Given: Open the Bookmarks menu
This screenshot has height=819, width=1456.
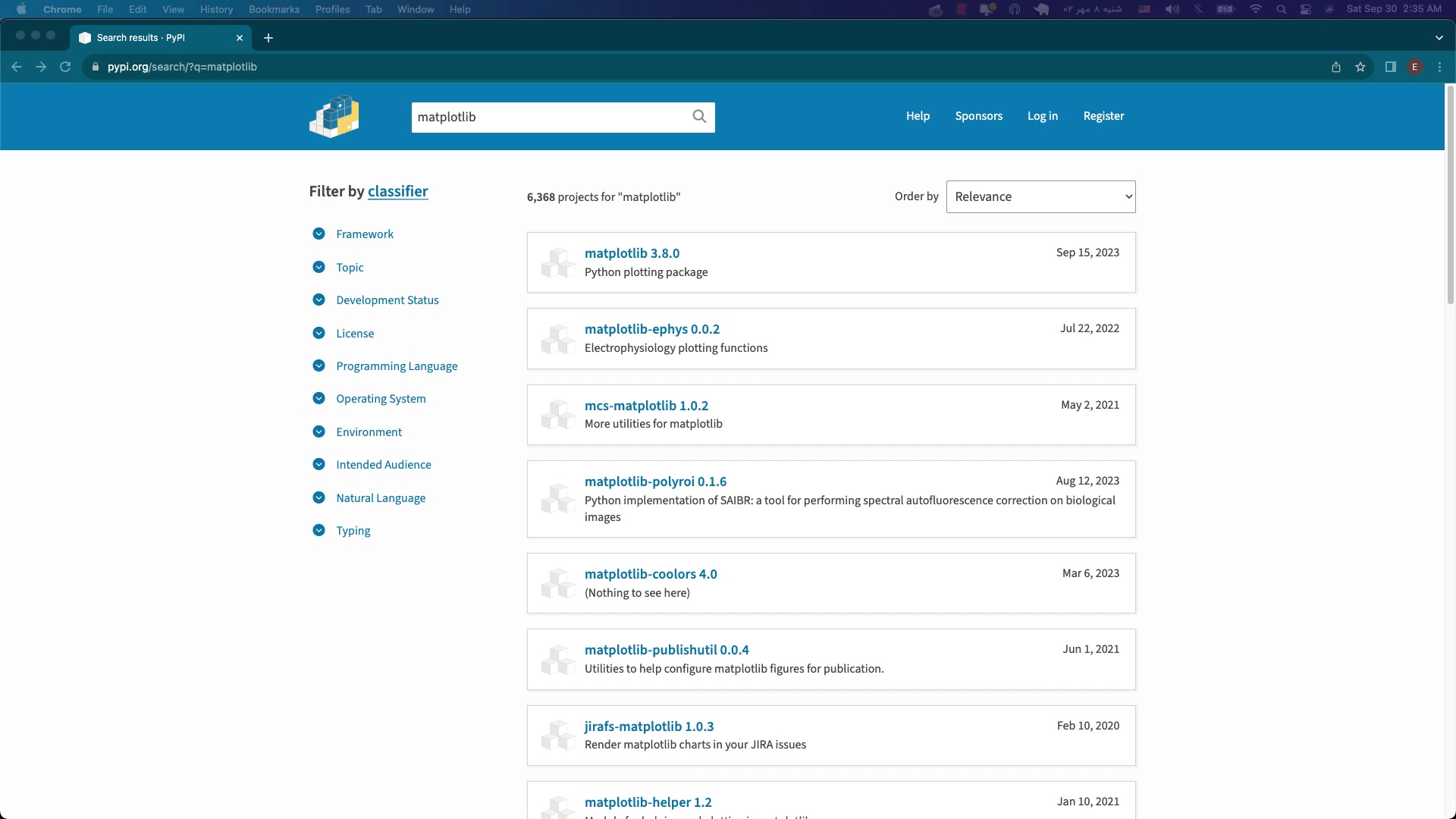Looking at the screenshot, I should point(274,9).
